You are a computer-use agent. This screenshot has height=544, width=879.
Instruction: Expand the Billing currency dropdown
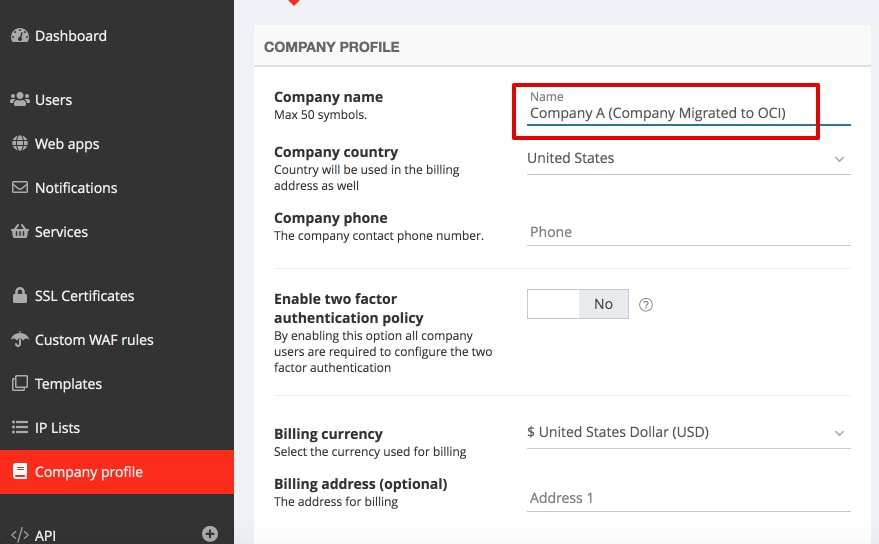(688, 433)
